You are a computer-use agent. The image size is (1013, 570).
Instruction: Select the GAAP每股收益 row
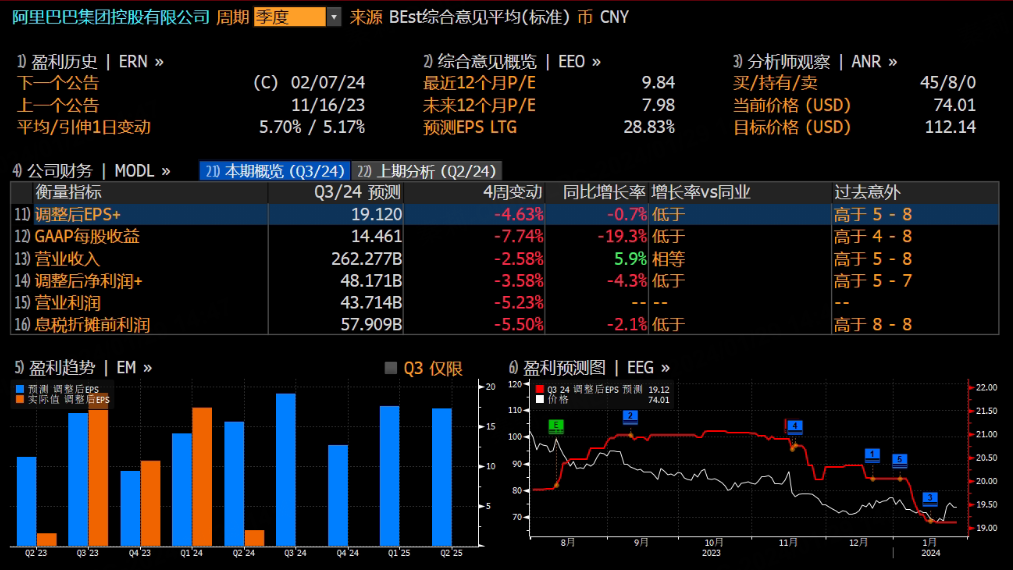click(505, 237)
